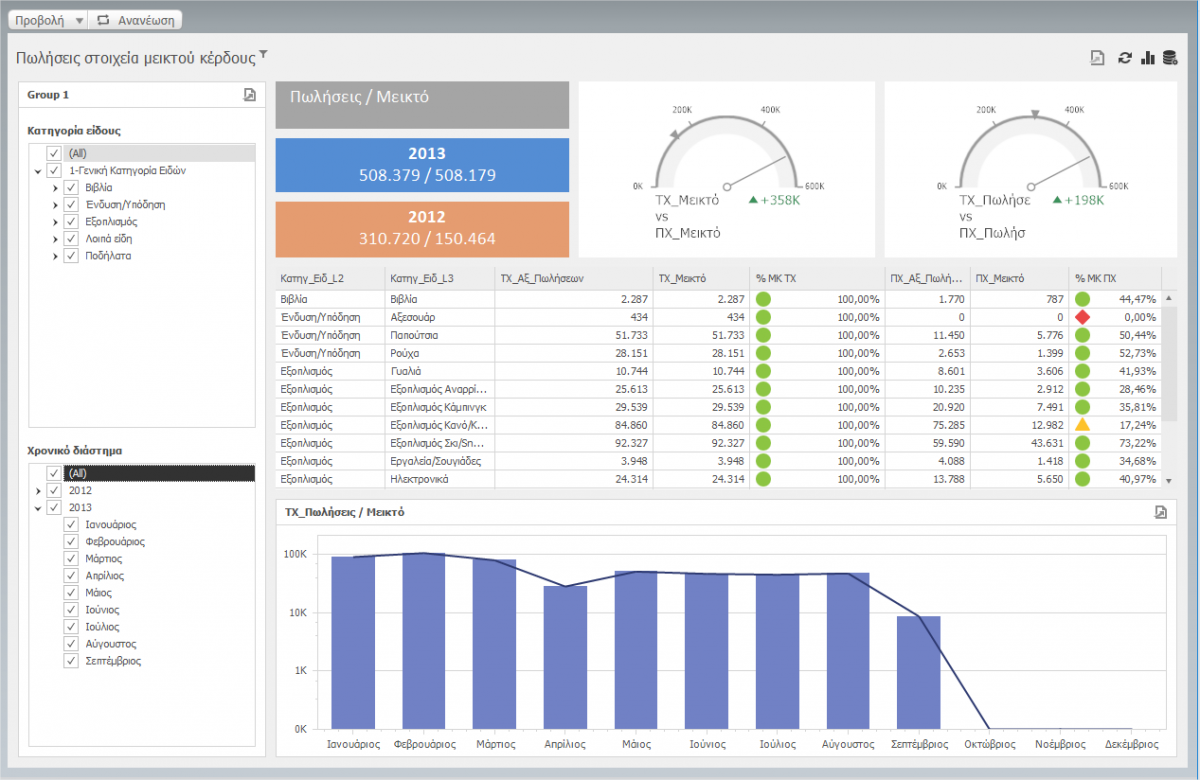The height and width of the screenshot is (780, 1200).
Task: Click the Φεβρουάριος bar in the chart
Action: tap(426, 640)
